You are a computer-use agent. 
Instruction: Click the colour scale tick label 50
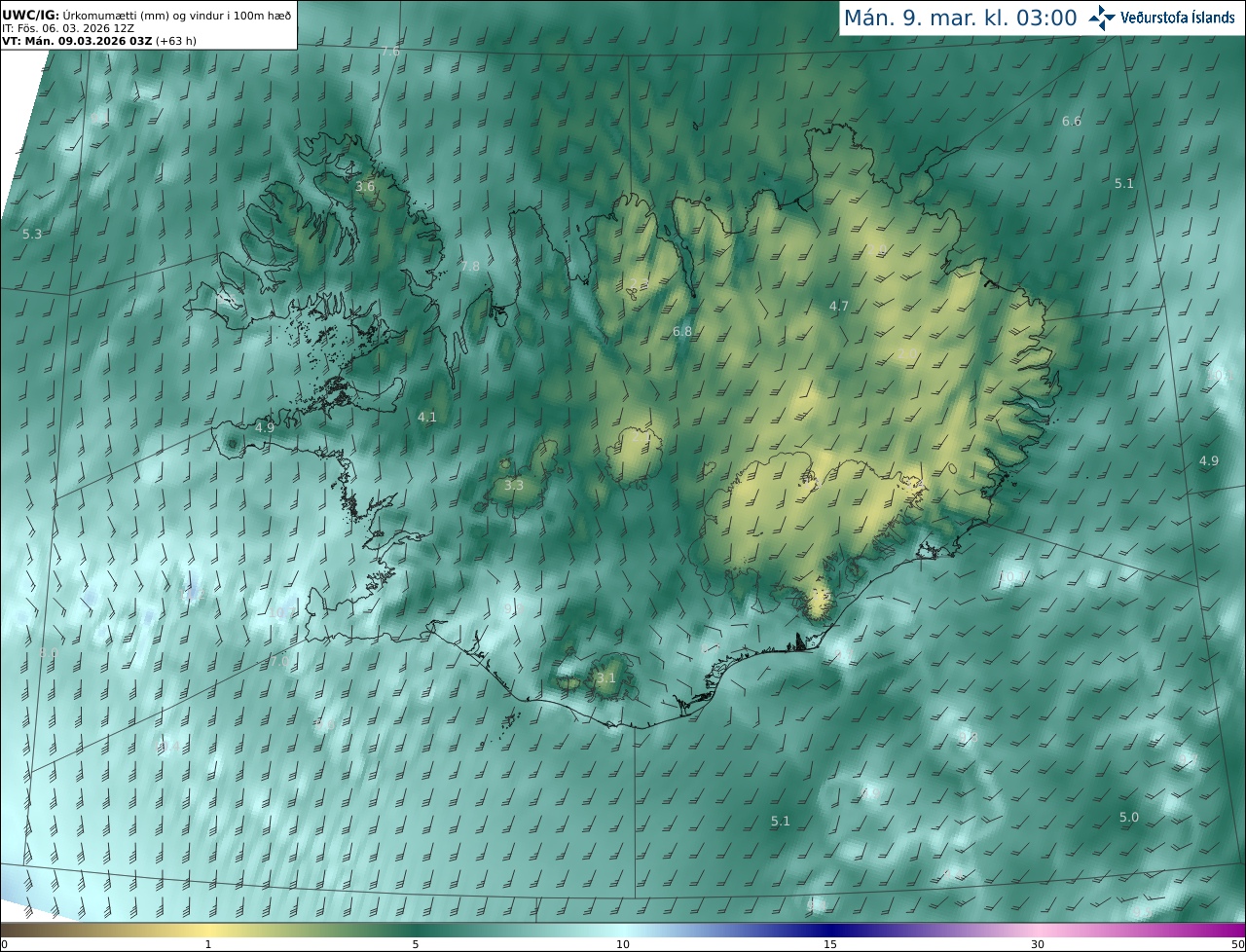pyautogui.click(x=1237, y=944)
